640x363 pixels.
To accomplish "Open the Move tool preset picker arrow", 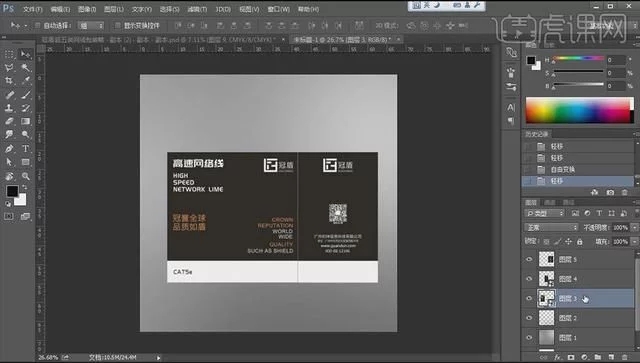I will coord(26,26).
